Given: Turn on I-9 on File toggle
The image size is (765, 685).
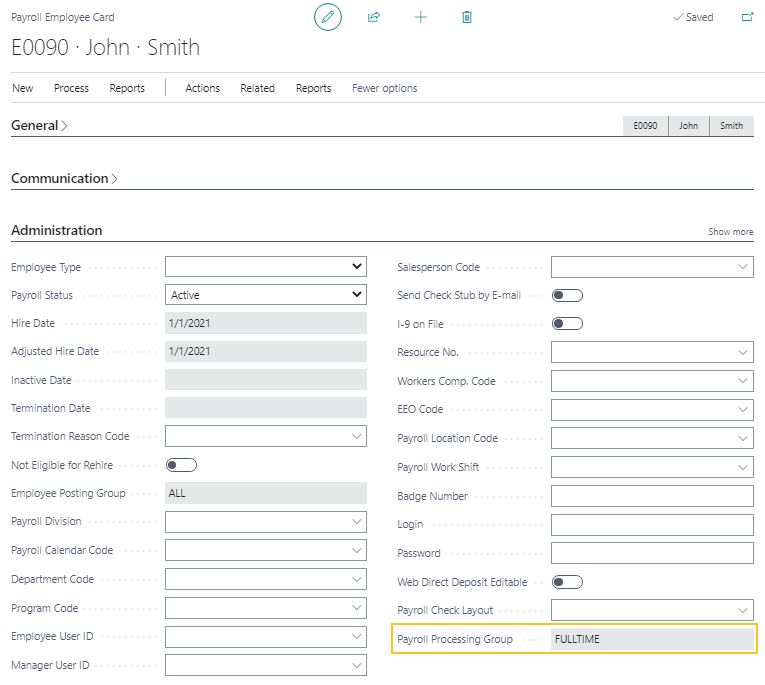Looking at the screenshot, I should pos(567,324).
